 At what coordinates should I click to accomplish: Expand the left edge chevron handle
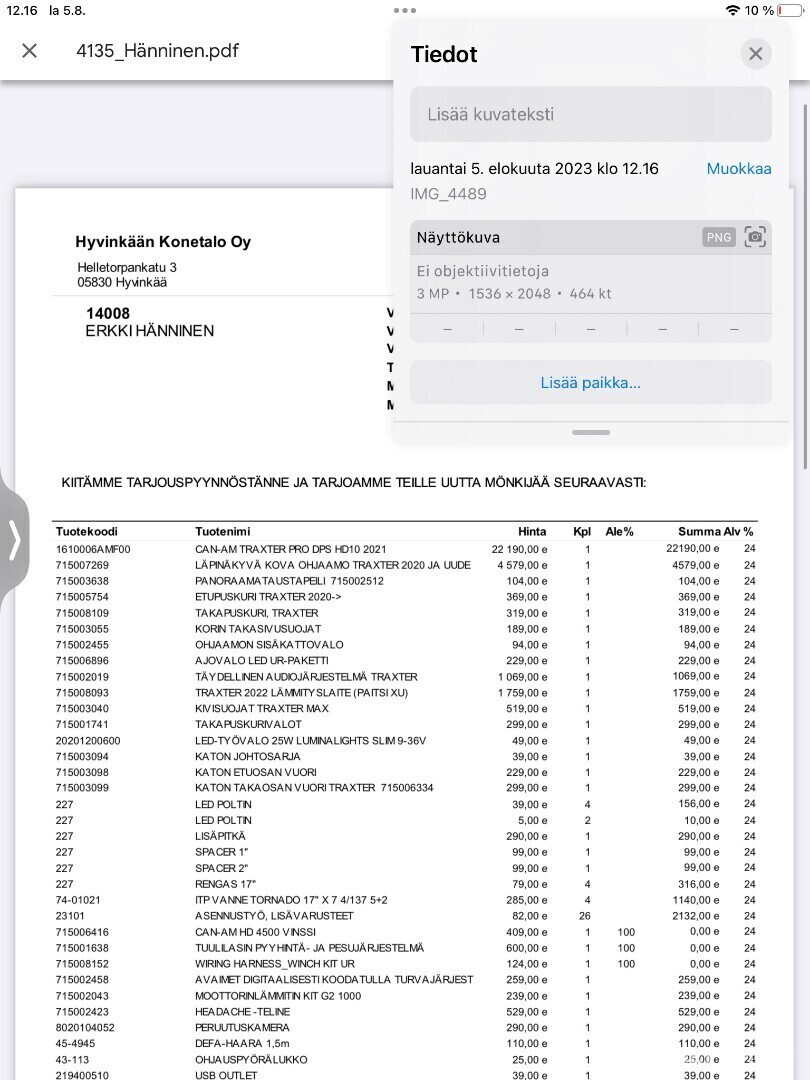14,540
